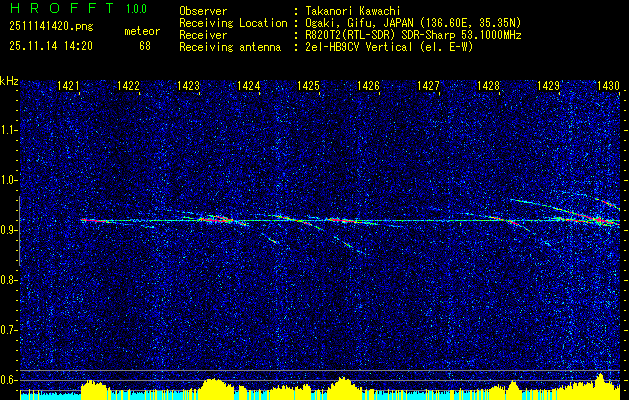Click the date stamp 25.11.14 14:20

pyautogui.click(x=51, y=46)
